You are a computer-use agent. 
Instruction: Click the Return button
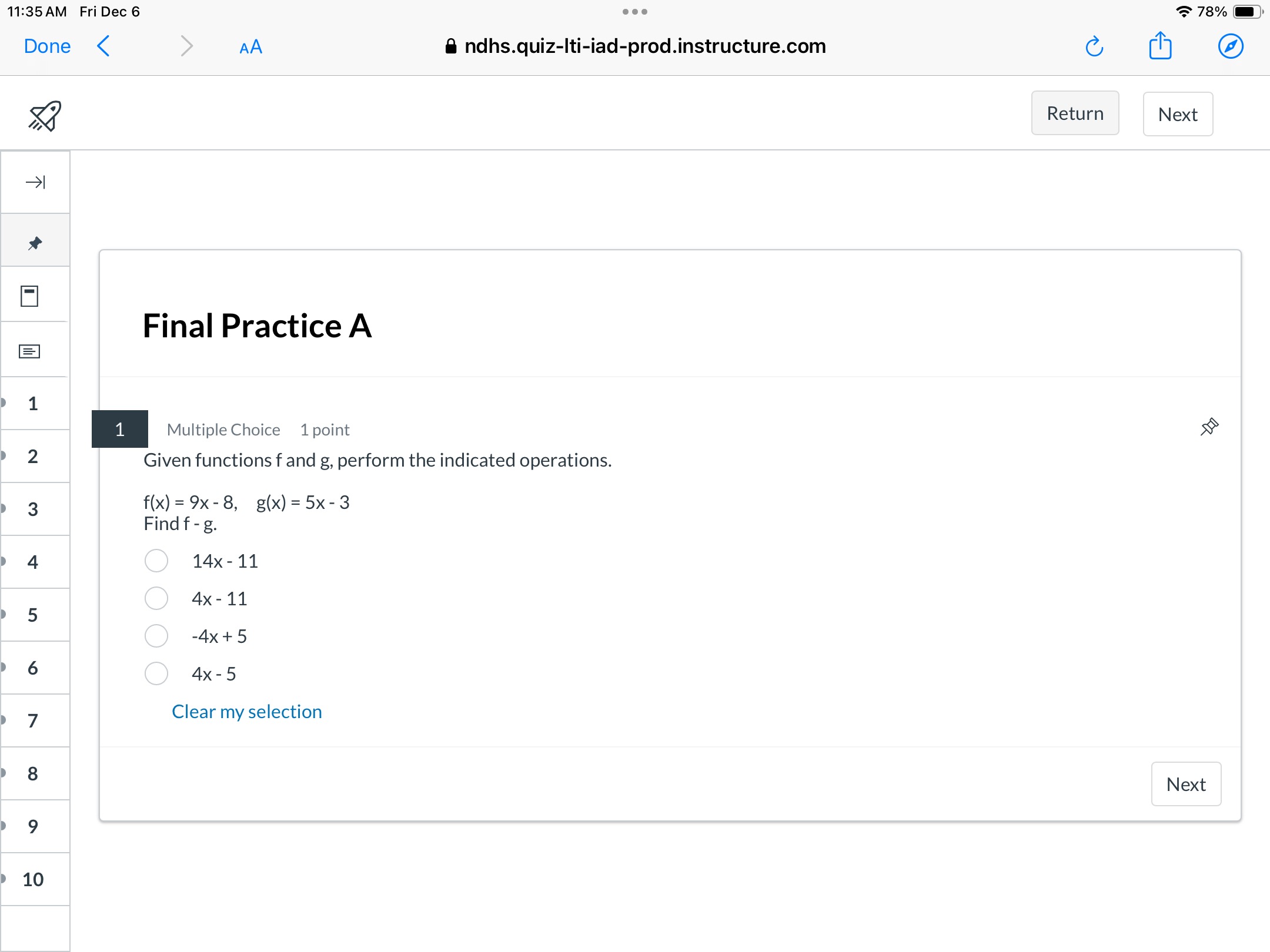1075,113
